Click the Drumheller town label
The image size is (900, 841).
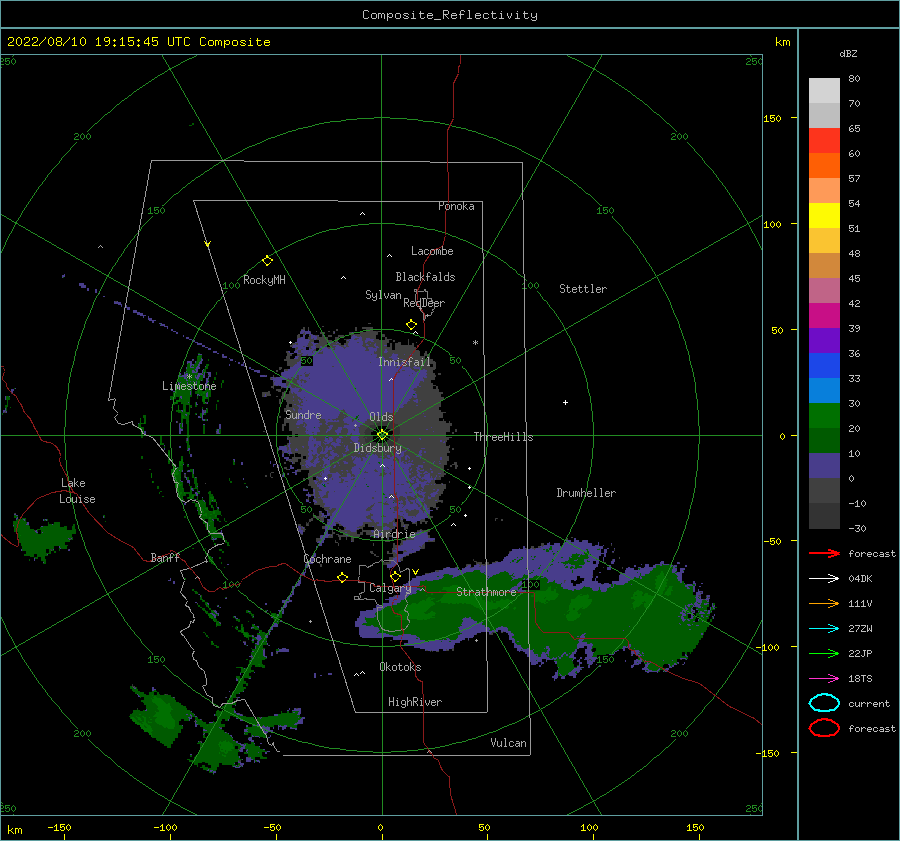pyautogui.click(x=586, y=493)
